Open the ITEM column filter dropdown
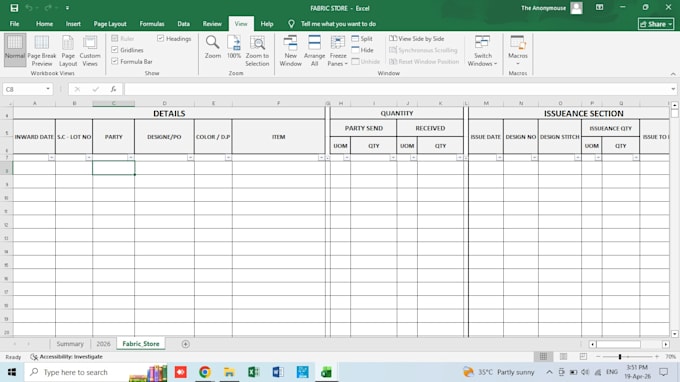Viewport: 680px width, 382px height. coord(321,157)
